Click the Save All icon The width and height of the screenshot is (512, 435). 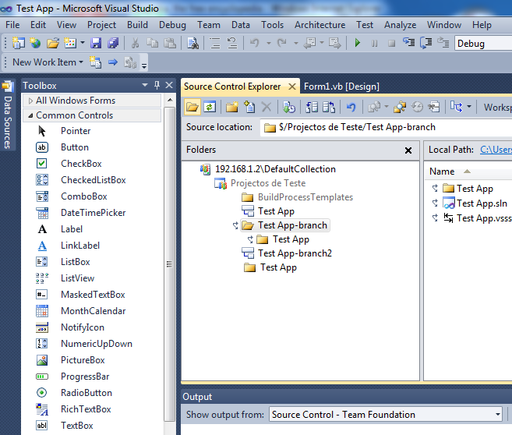(x=113, y=43)
